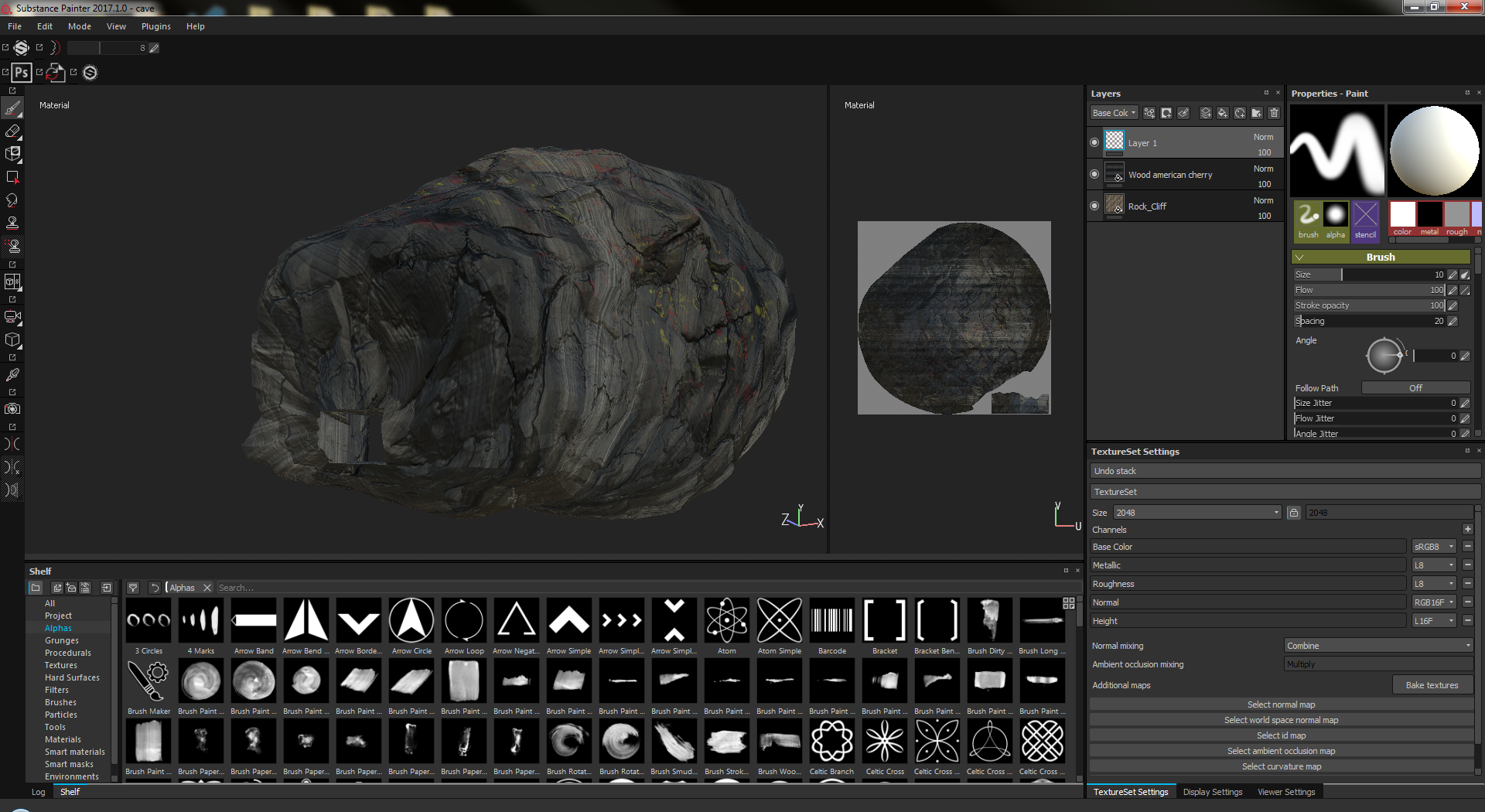Image resolution: width=1485 pixels, height=812 pixels.
Task: Open camera perspective settings icon
Action: (x=12, y=316)
